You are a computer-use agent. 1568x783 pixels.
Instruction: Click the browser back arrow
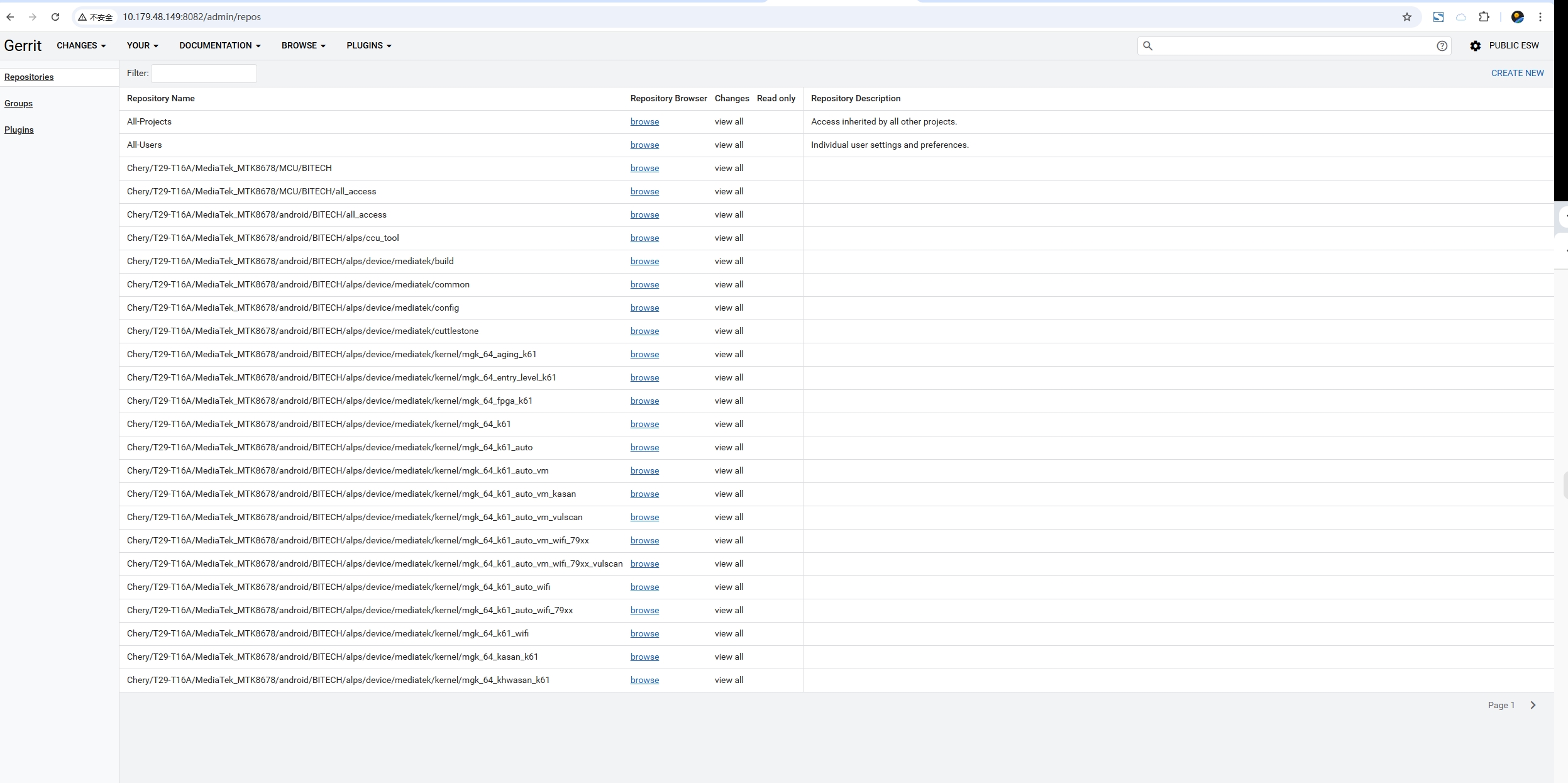coord(10,17)
